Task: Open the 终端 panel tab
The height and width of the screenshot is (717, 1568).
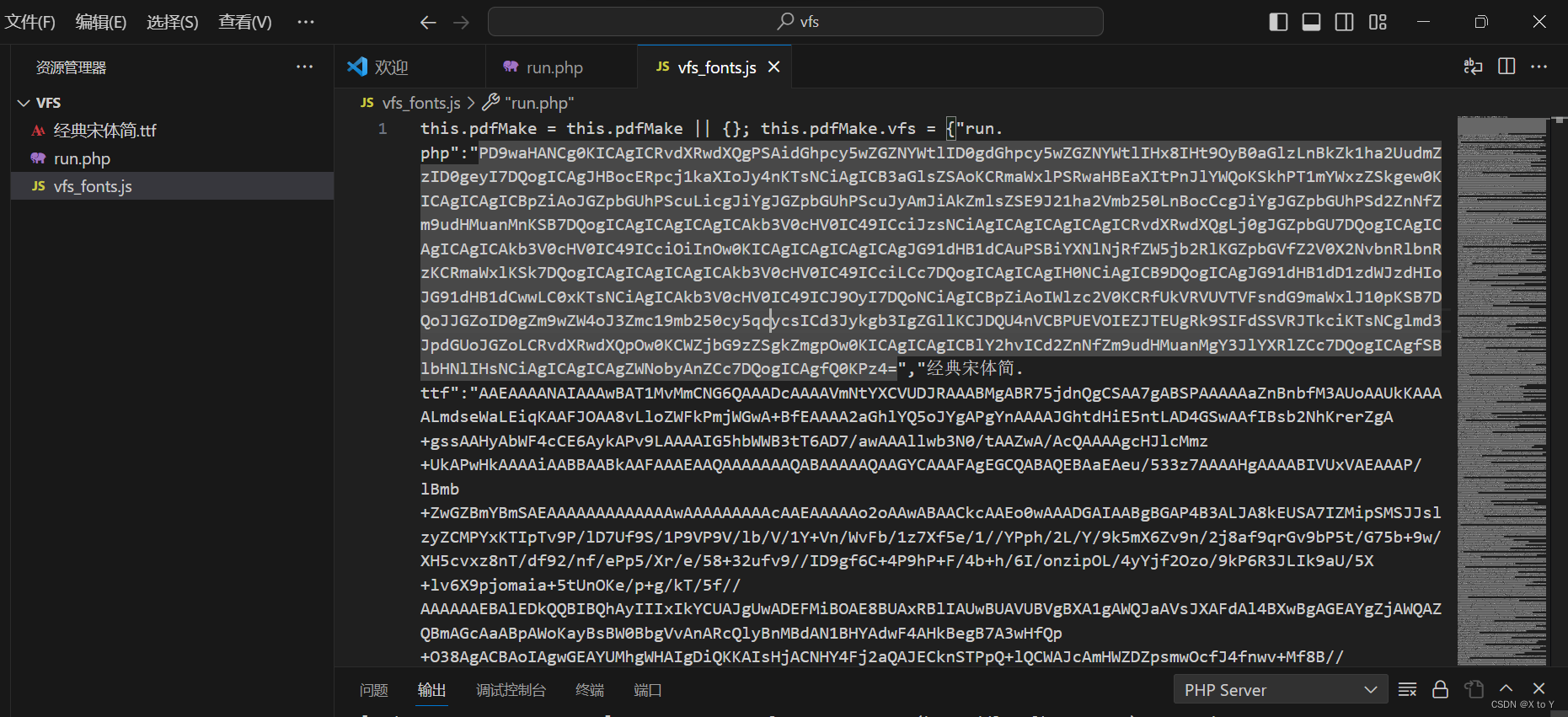Action: click(590, 690)
